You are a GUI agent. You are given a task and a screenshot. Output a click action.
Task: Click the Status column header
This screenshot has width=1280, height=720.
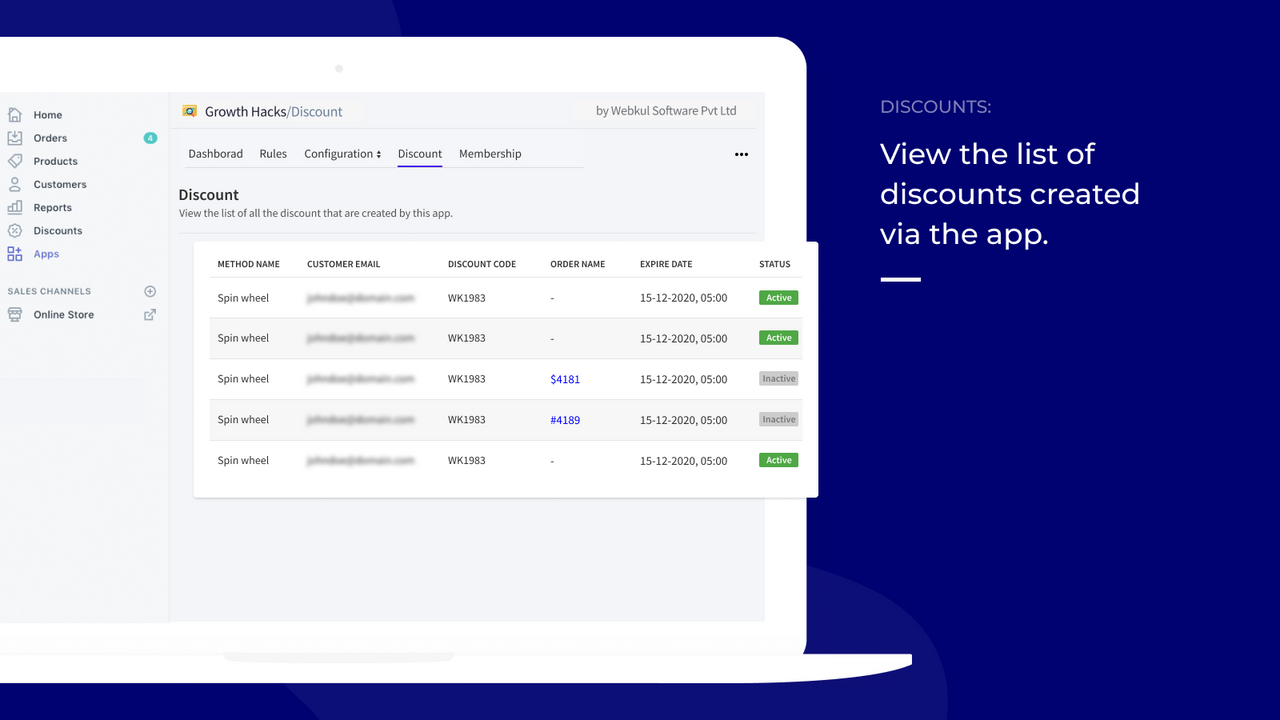775,264
